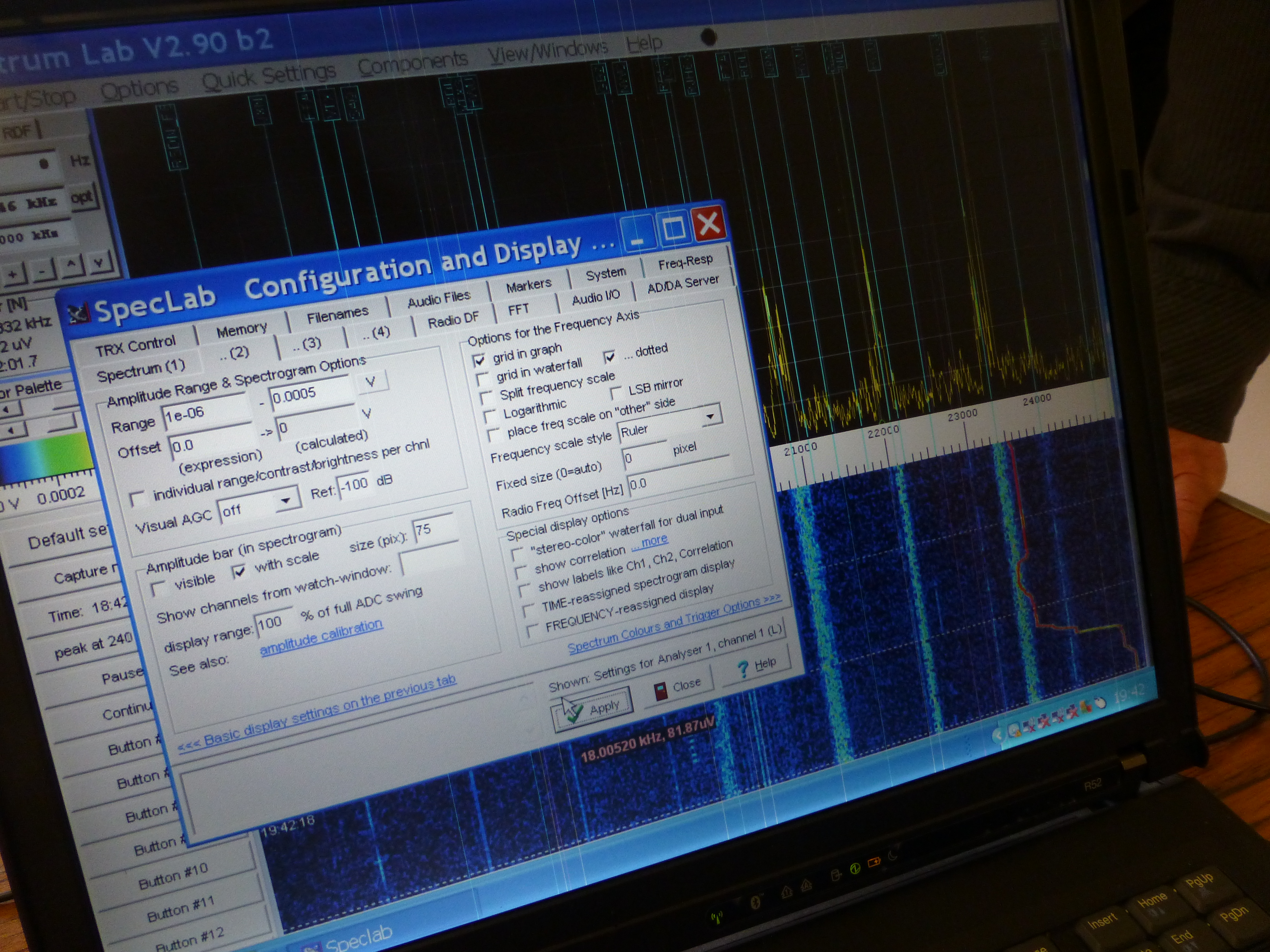This screenshot has height=952, width=1270.
Task: Click the ...more link beside show correlation
Action: [649, 542]
